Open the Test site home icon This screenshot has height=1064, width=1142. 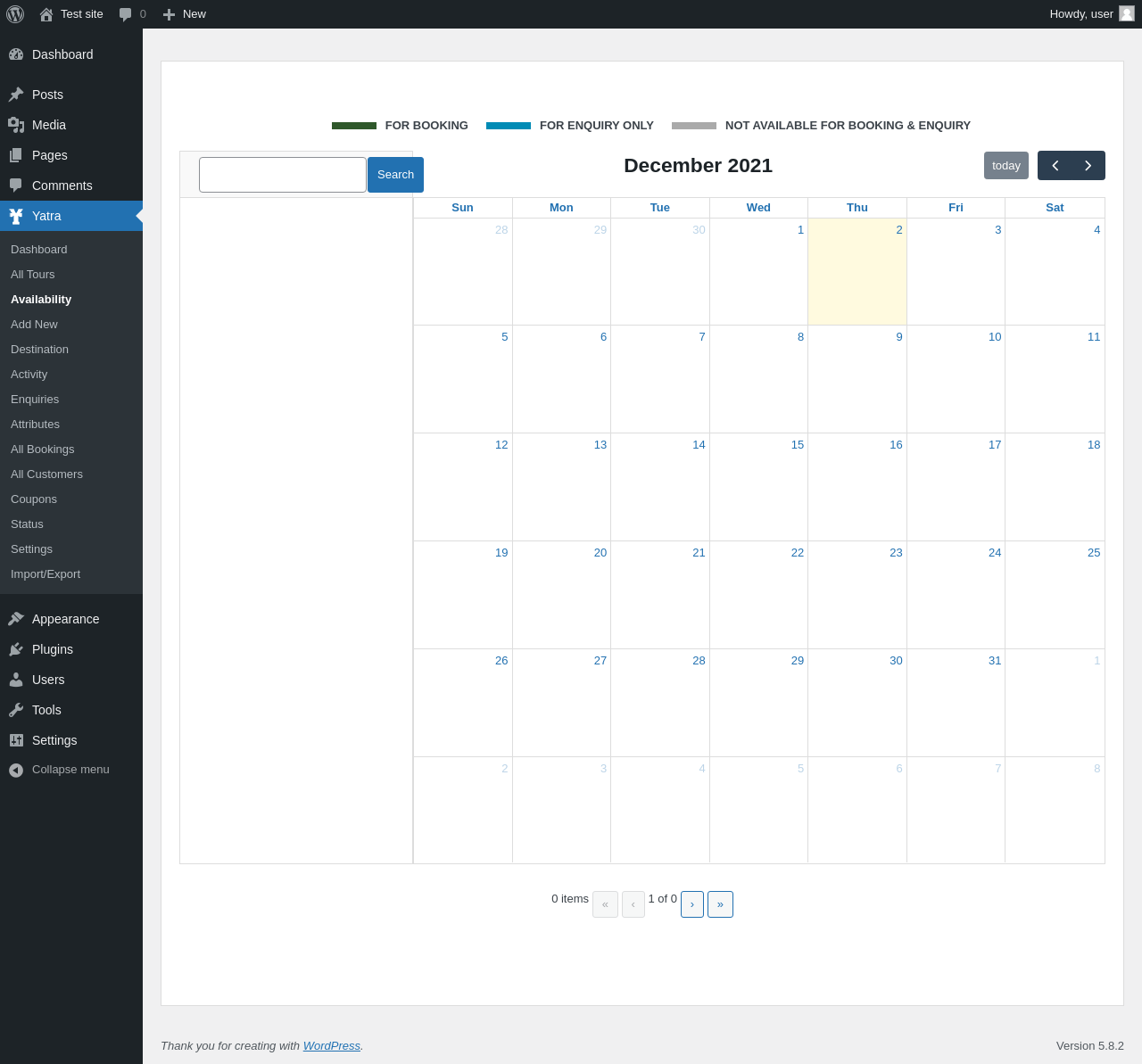pyautogui.click(x=46, y=14)
